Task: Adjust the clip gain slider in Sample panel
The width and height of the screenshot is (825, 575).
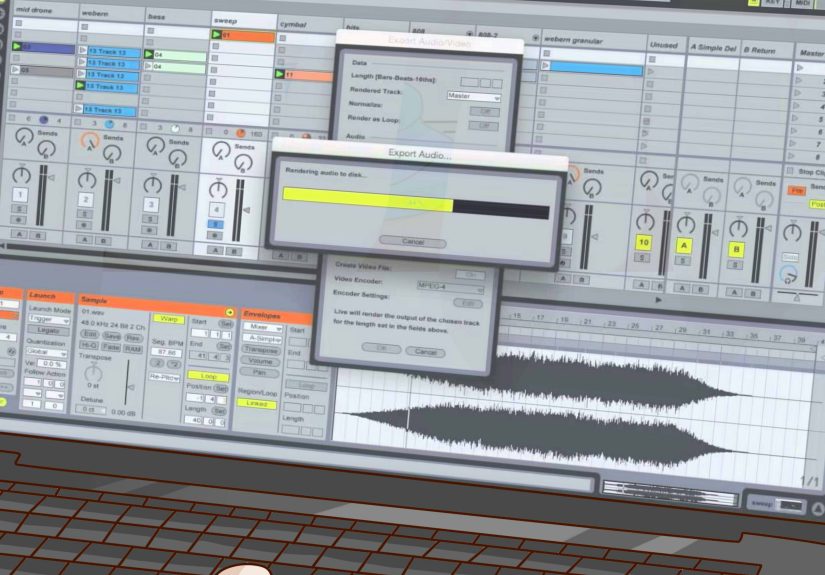Action: 128,384
